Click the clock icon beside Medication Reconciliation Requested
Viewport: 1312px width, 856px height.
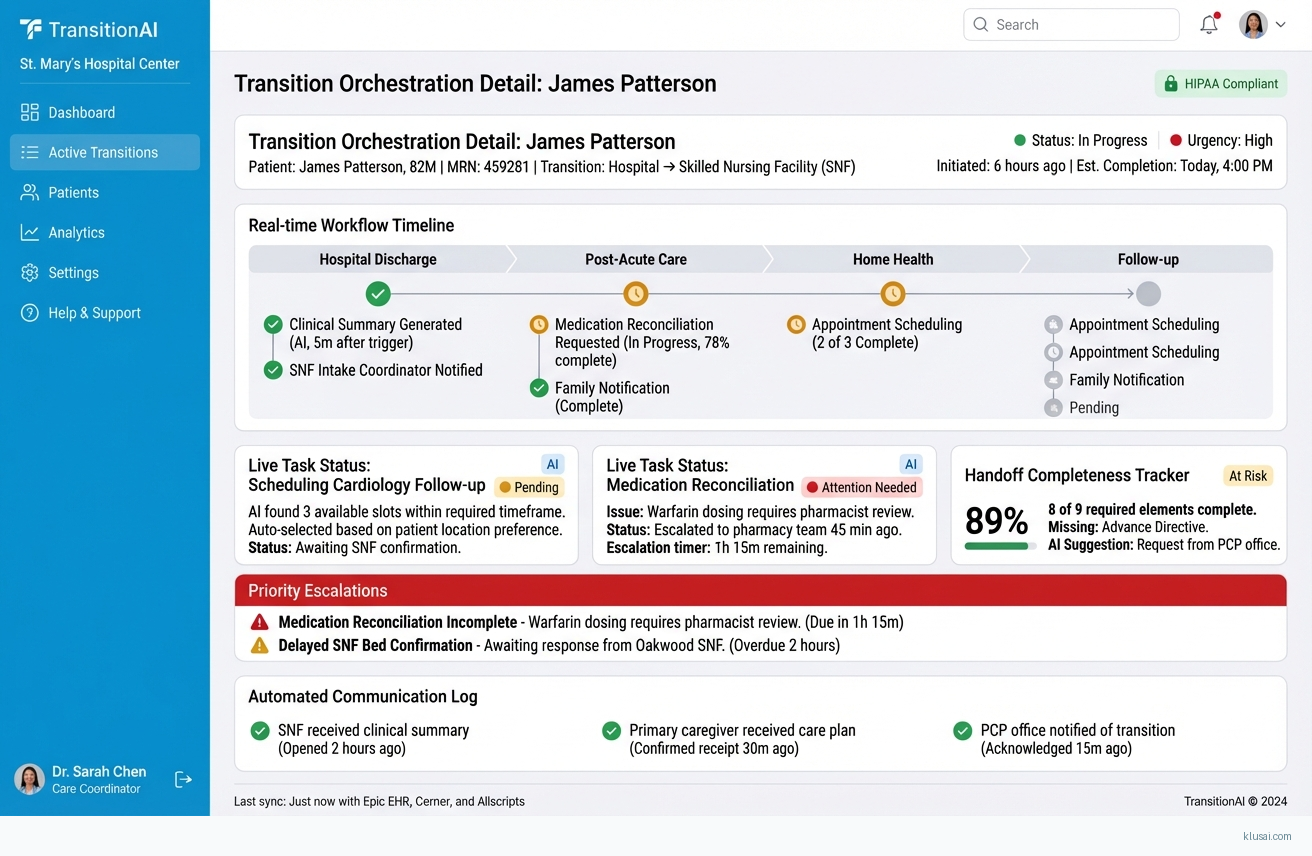coord(539,325)
